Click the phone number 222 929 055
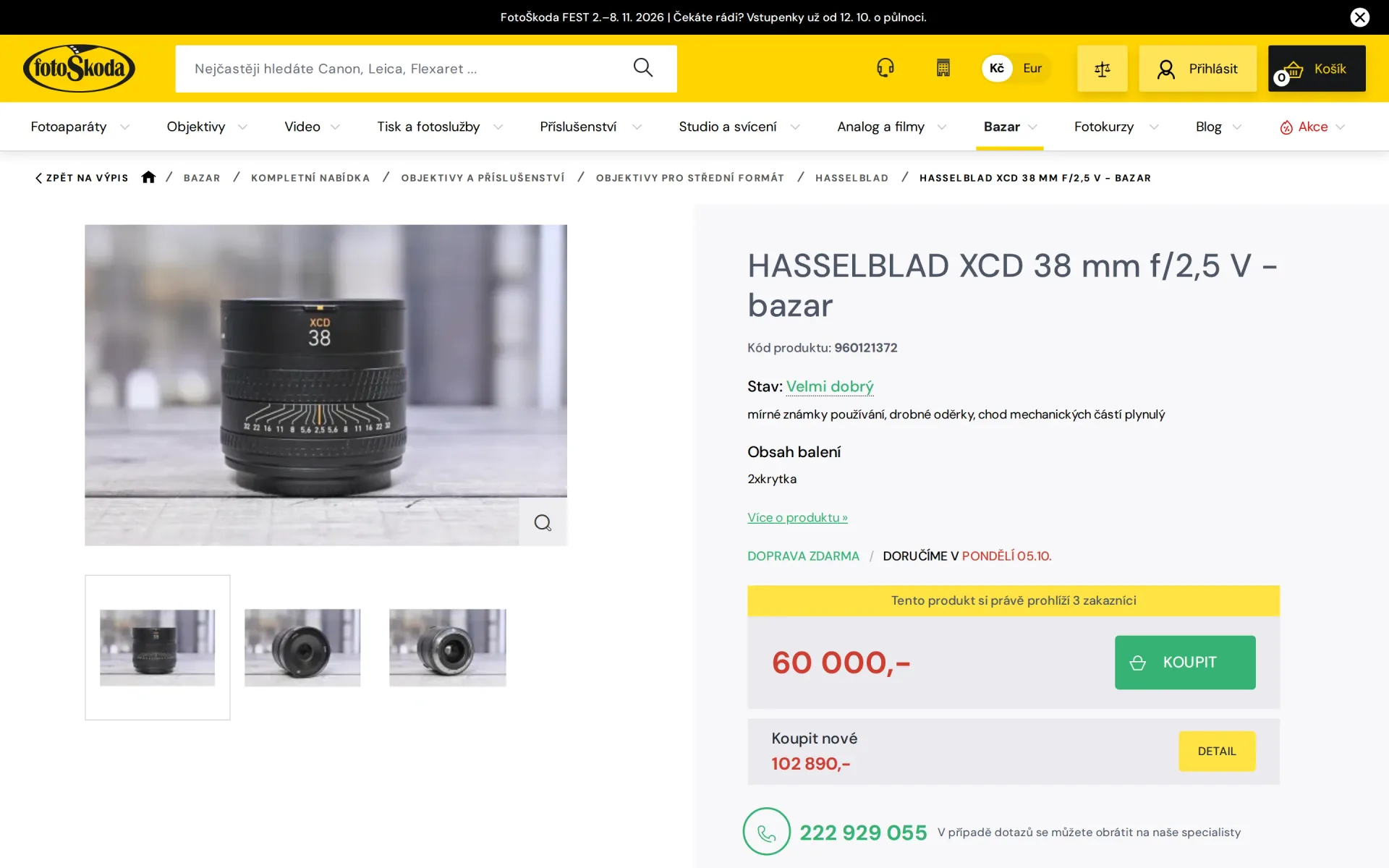1389x868 pixels. 863,833
